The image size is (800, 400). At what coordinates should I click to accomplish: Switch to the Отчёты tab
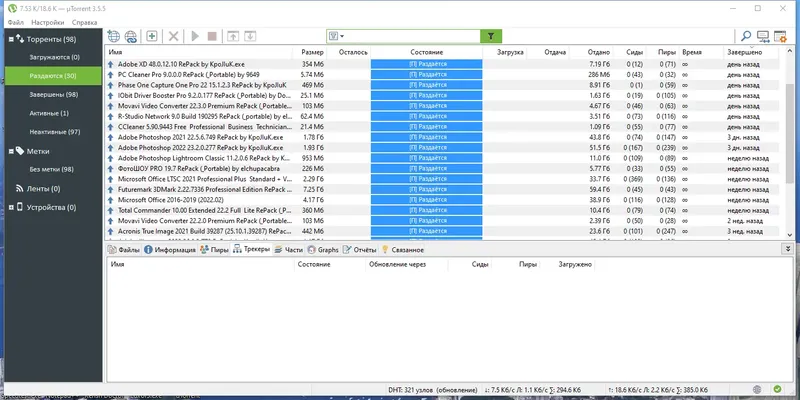click(x=360, y=249)
